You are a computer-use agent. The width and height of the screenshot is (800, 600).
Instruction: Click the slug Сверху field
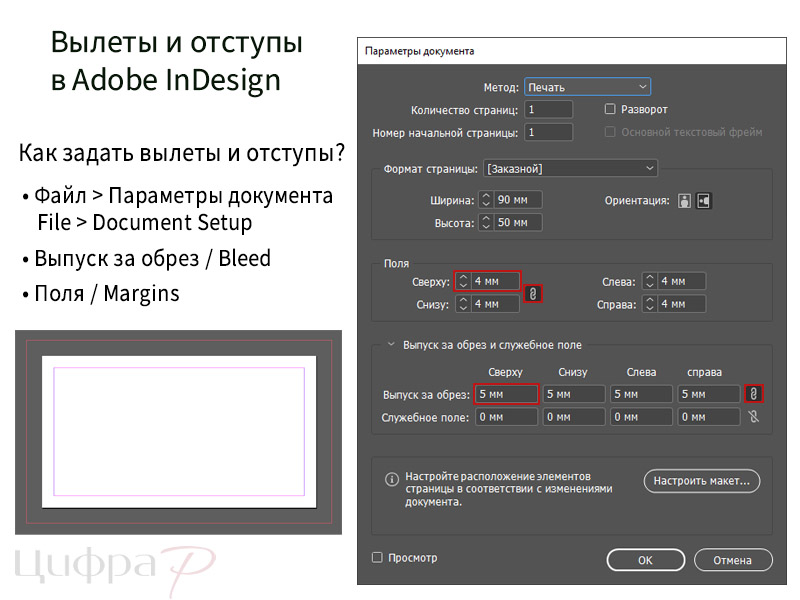(506, 417)
